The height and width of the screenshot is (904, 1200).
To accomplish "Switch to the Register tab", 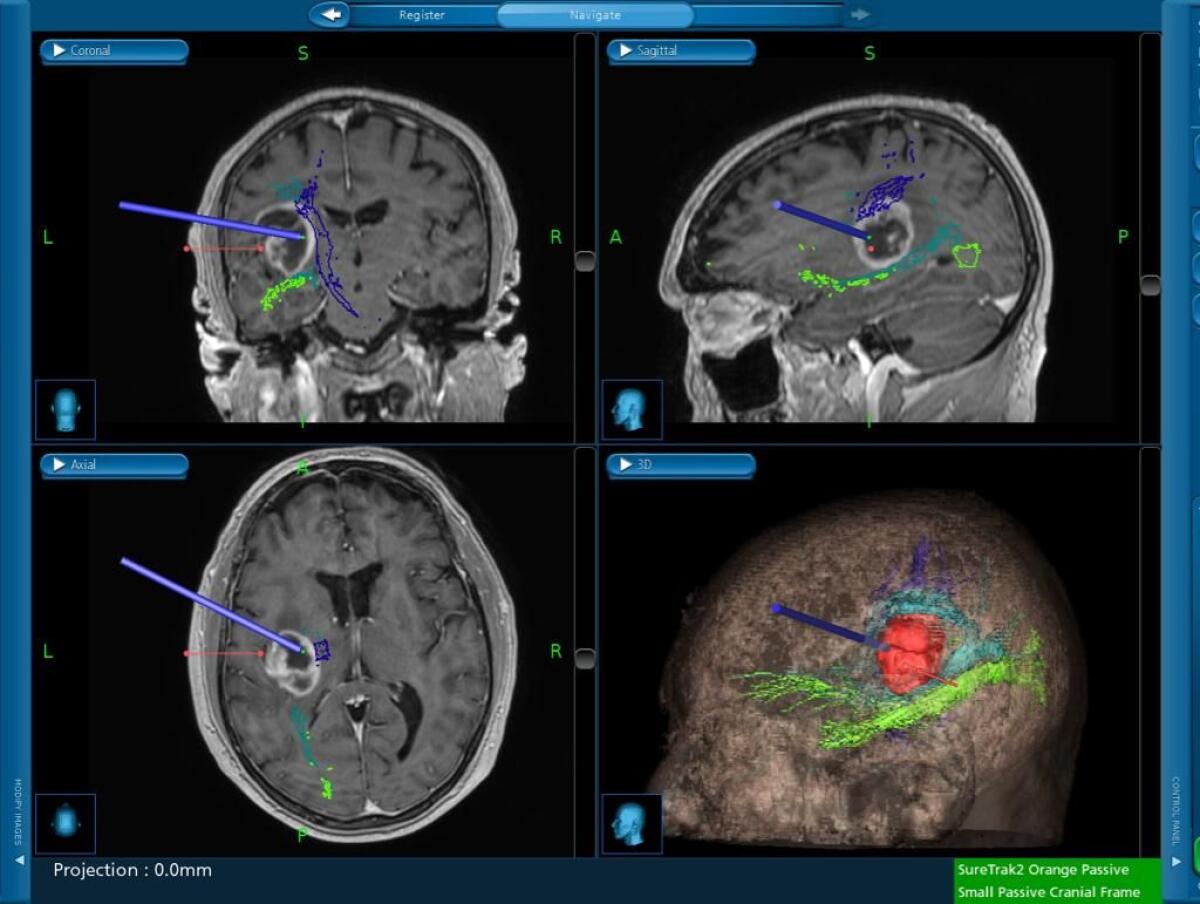I will tap(422, 15).
